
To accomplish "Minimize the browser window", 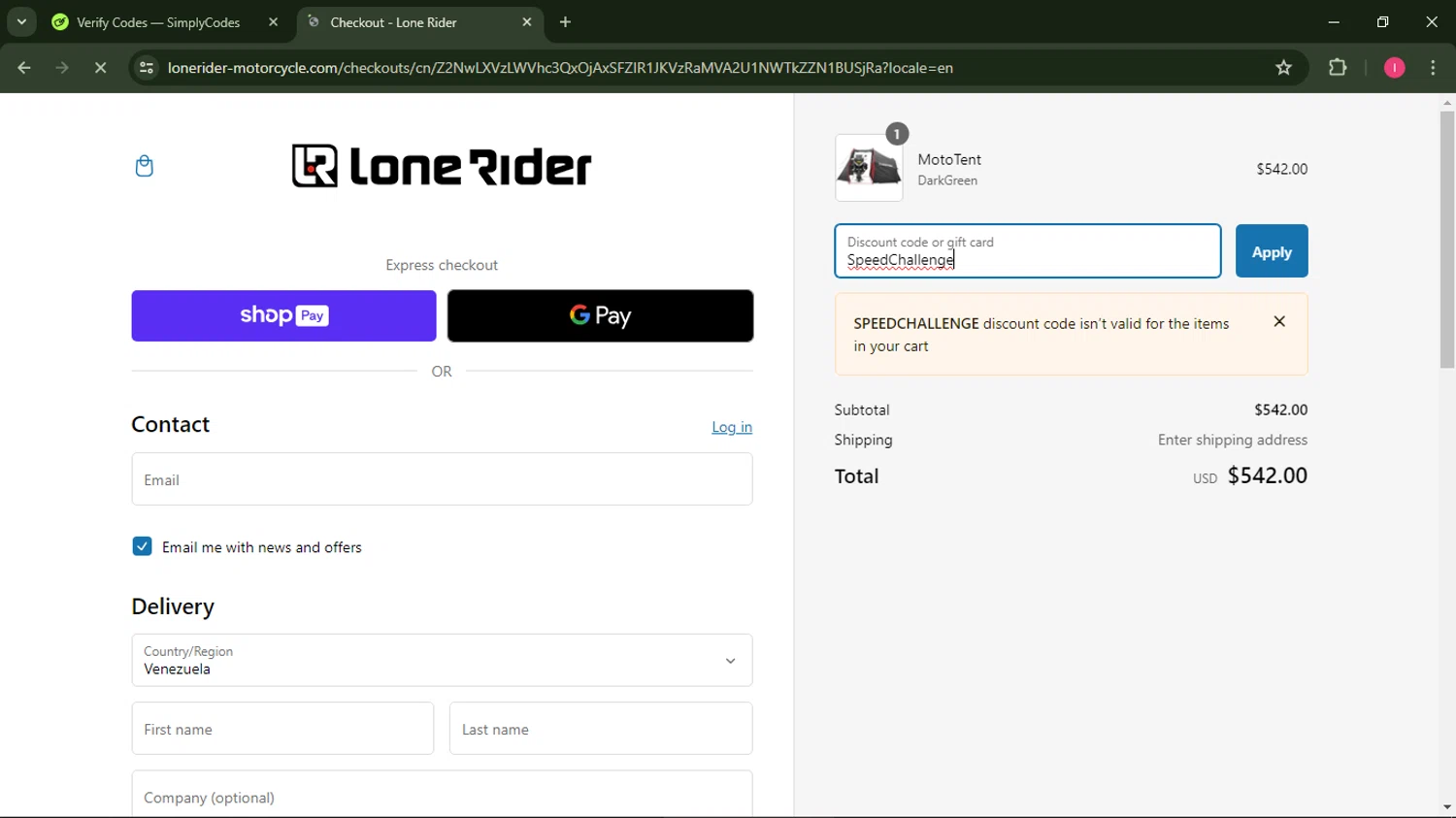I will click(x=1334, y=22).
